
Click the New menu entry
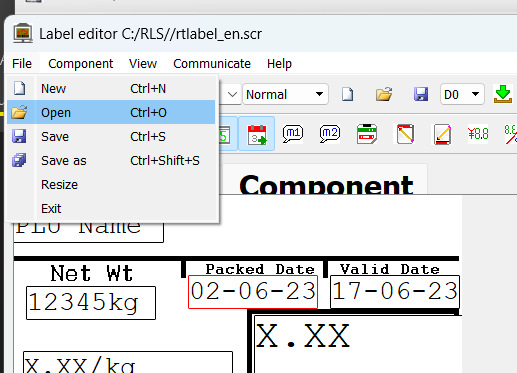[x=111, y=89]
